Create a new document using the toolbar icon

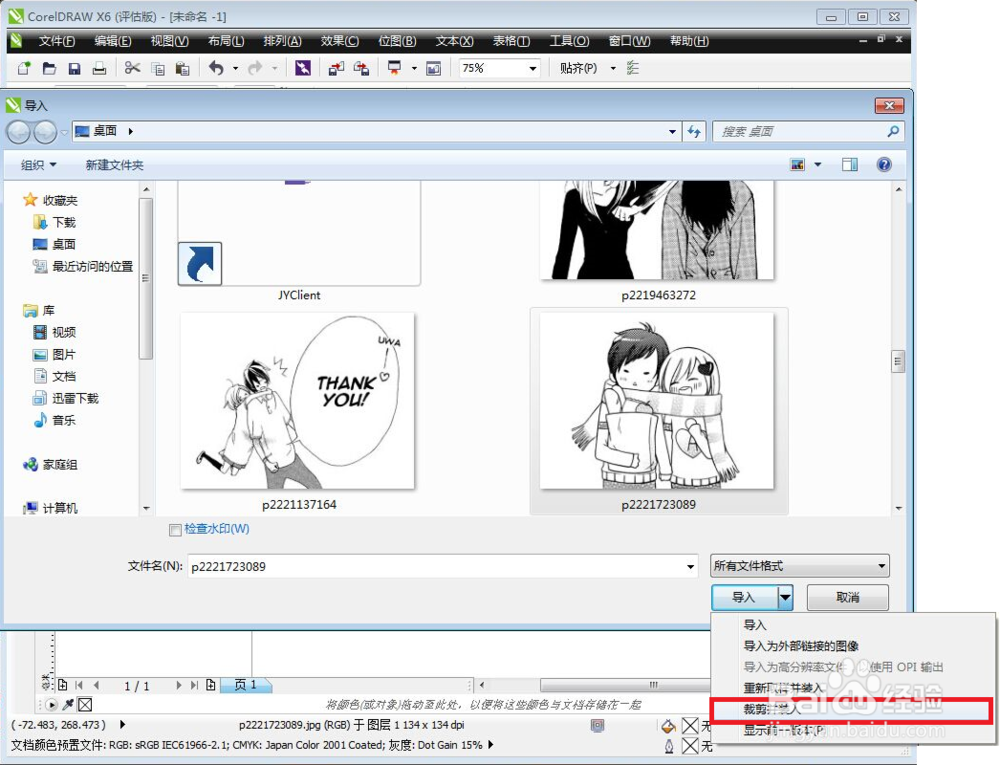pyautogui.click(x=23, y=68)
